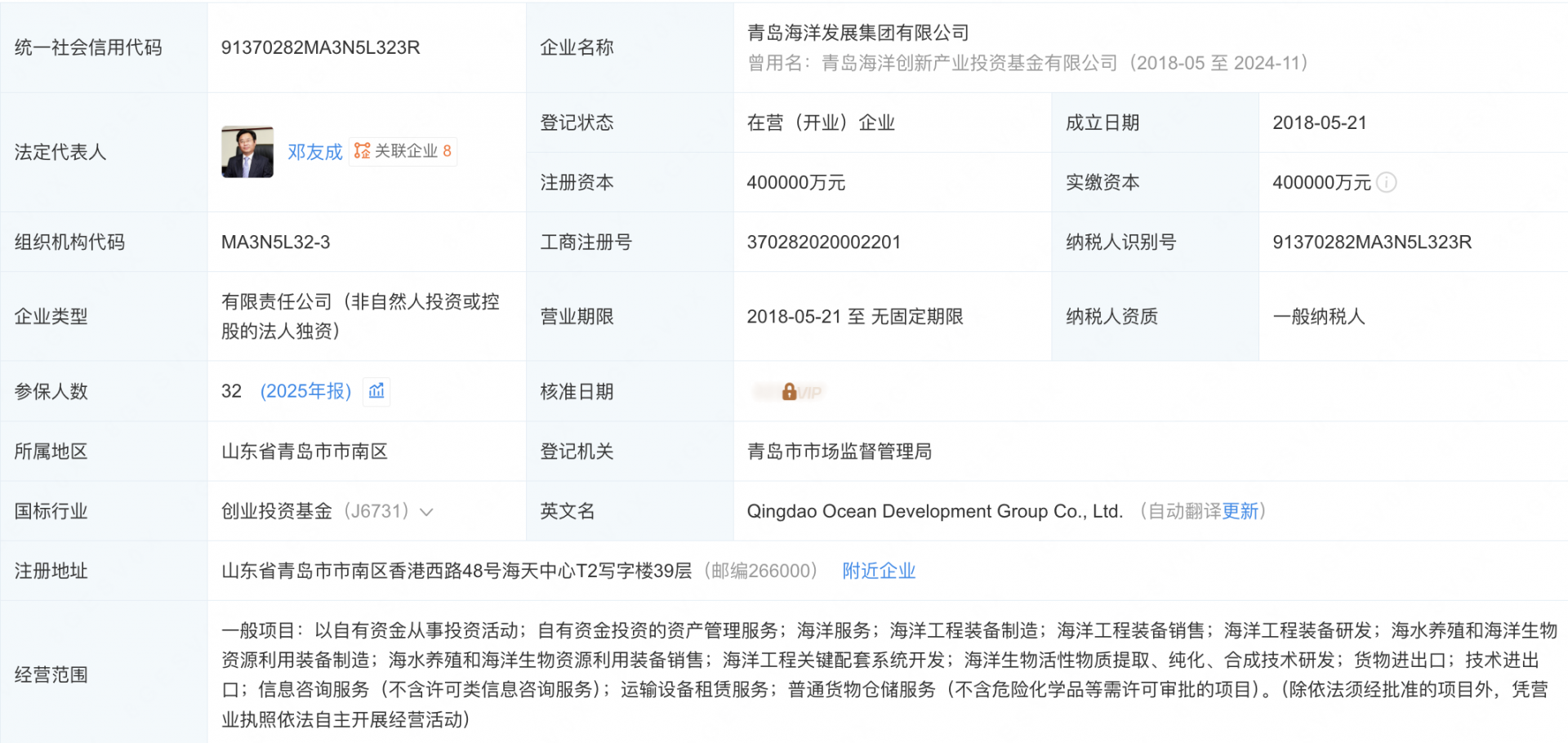The image size is (1568, 743).
Task: Select region 山东省青岛市市南区
Action: [x=305, y=452]
